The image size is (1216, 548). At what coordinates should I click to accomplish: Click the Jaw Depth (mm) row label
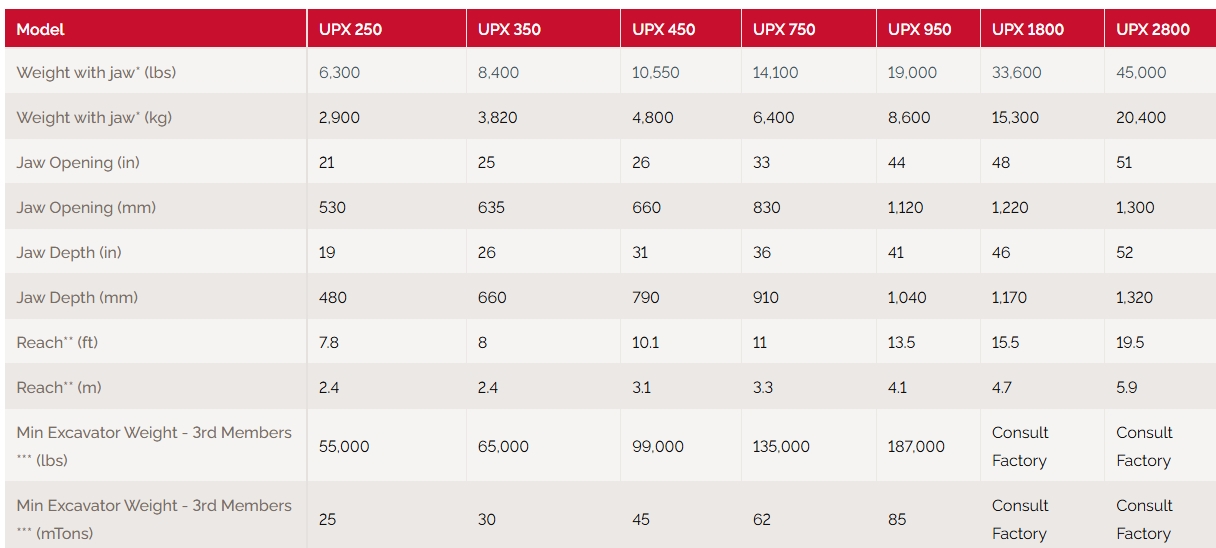[x=77, y=298]
